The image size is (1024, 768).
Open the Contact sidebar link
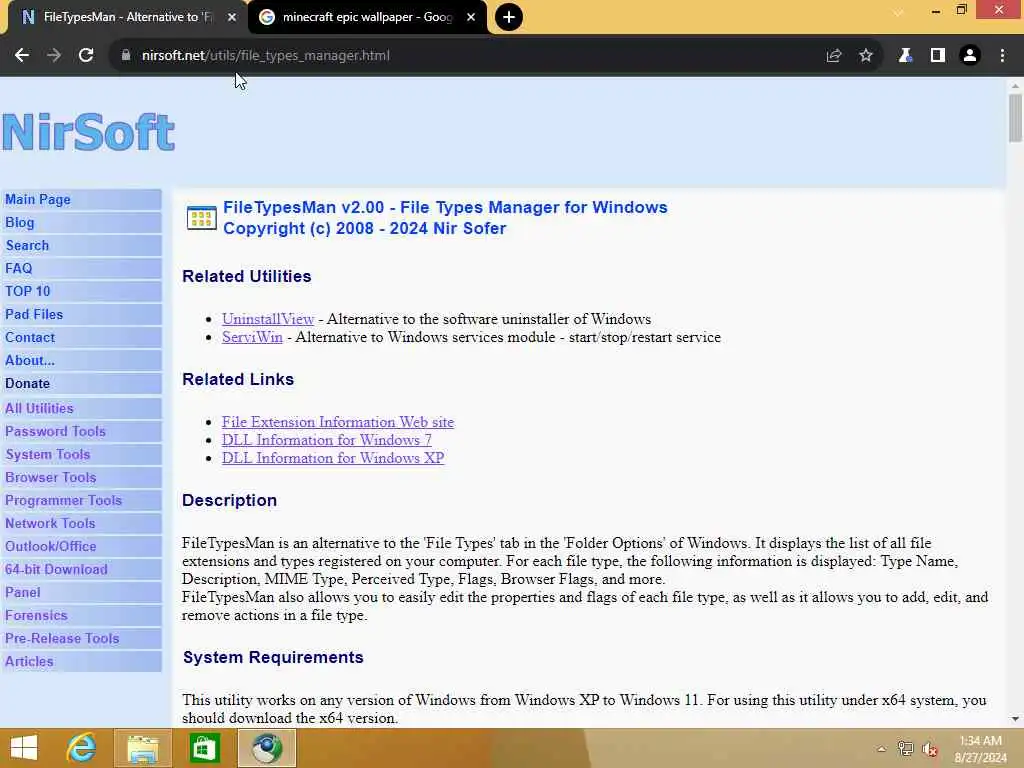tap(82, 338)
